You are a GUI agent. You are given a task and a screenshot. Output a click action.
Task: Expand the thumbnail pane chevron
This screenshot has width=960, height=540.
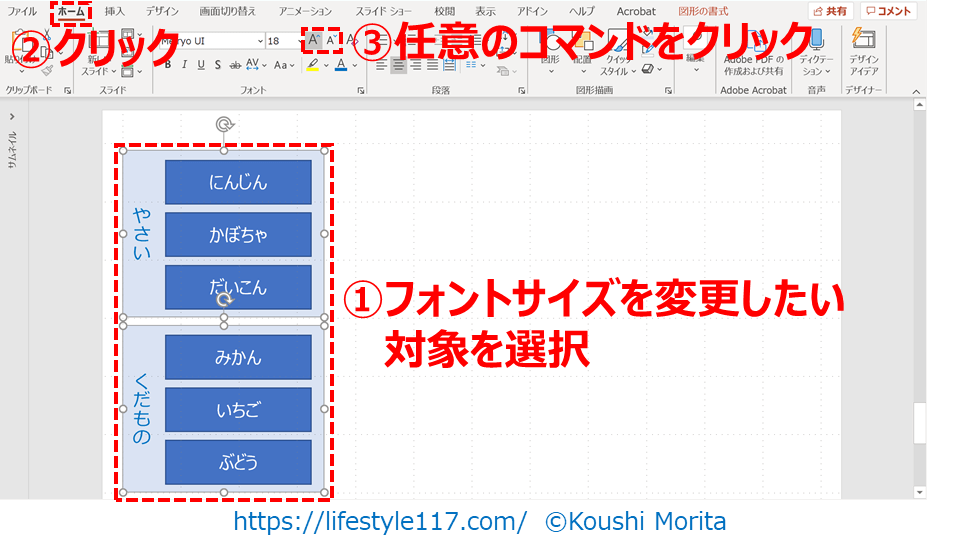point(12,117)
